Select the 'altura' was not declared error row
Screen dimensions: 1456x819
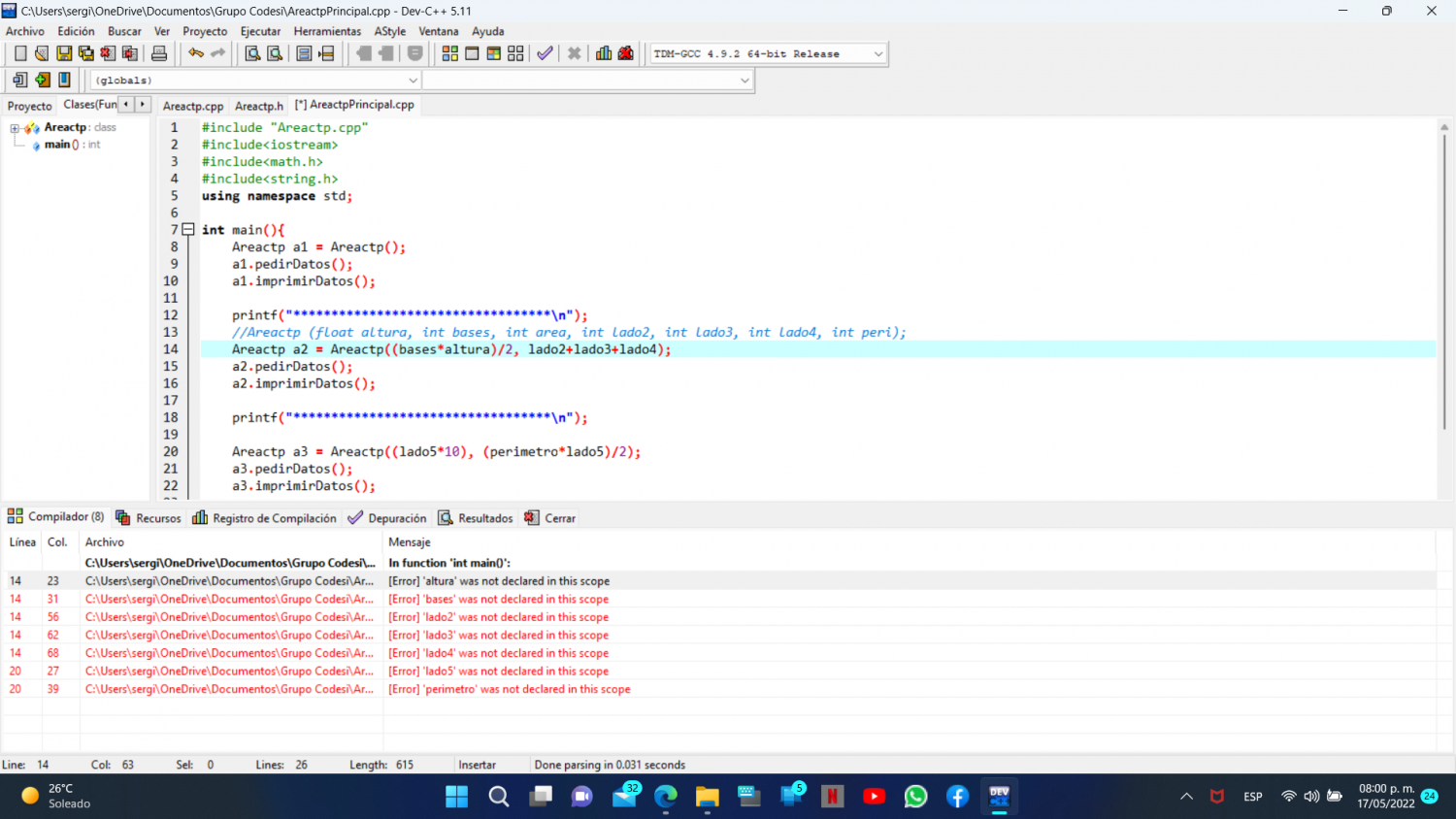[x=719, y=581]
